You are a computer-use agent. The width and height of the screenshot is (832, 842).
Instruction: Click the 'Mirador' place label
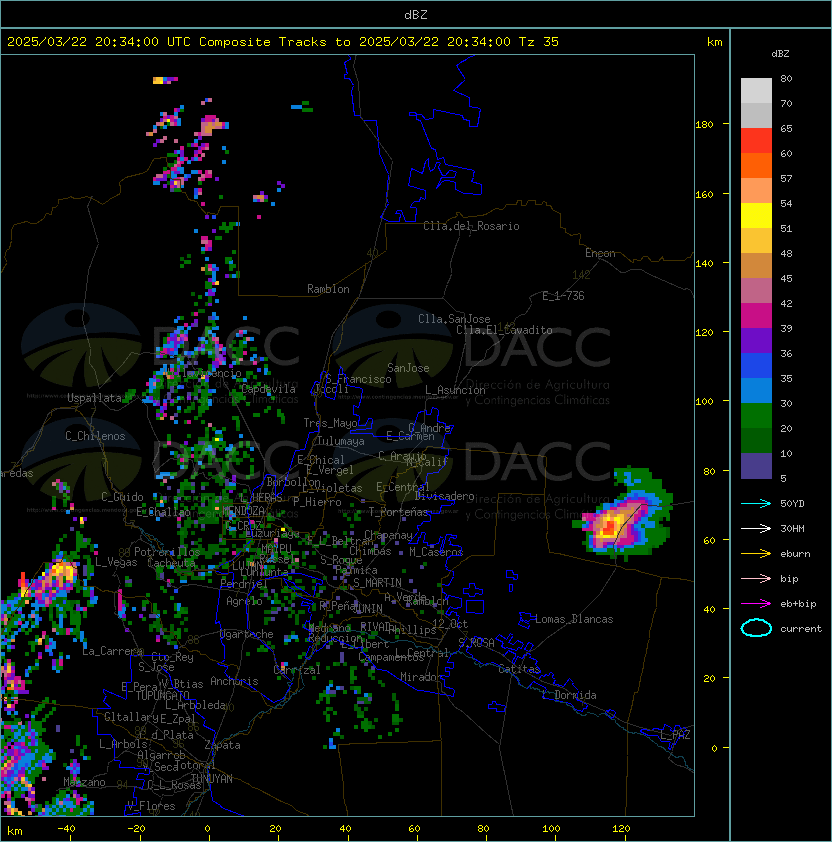pyautogui.click(x=422, y=677)
